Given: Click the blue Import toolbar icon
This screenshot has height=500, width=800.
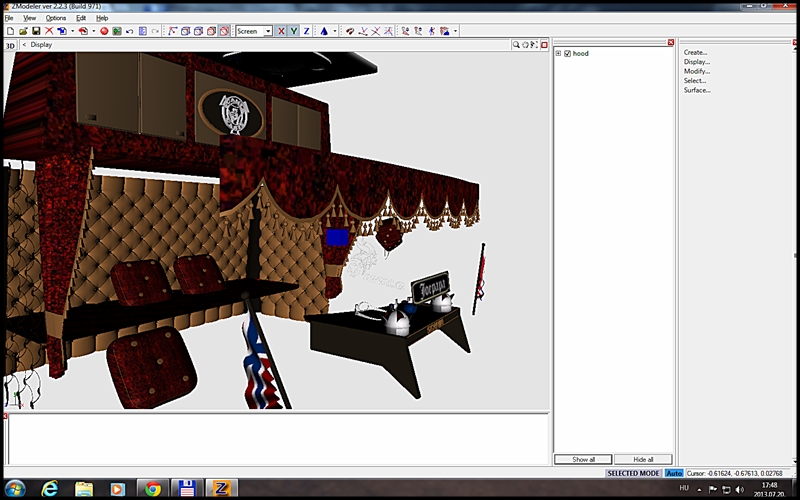Looking at the screenshot, I should [x=62, y=31].
